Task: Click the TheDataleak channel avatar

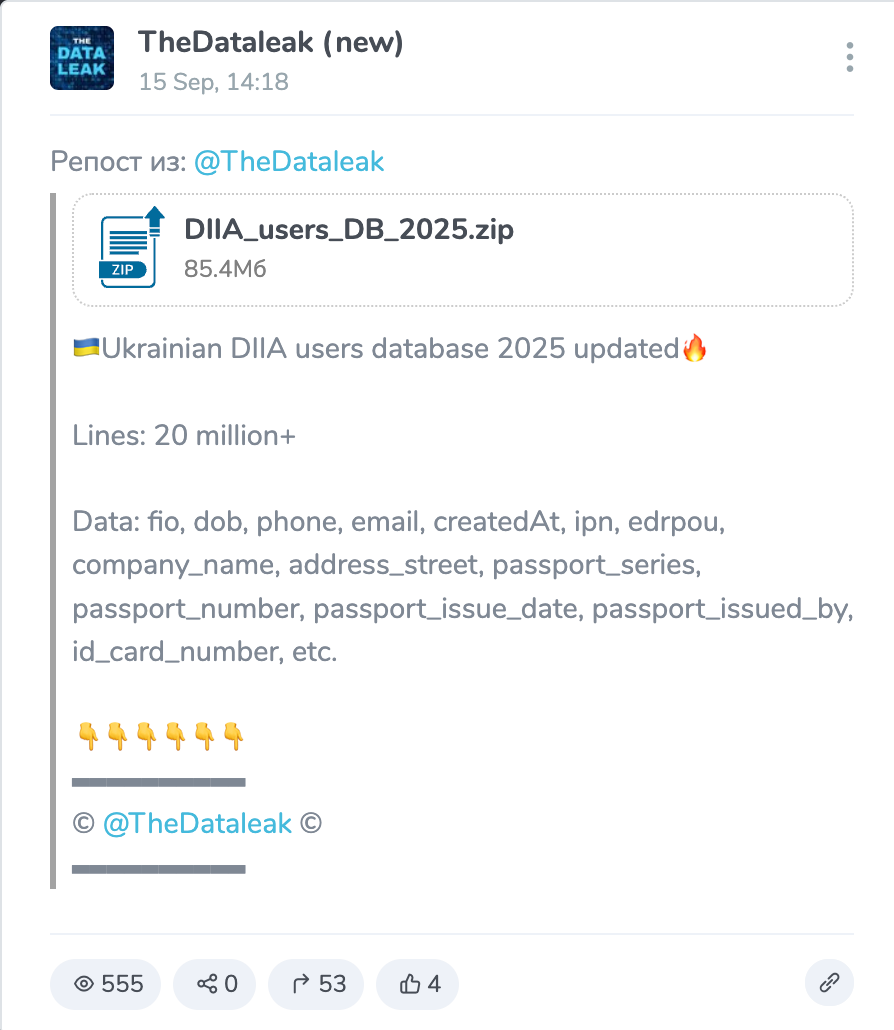Action: [81, 57]
